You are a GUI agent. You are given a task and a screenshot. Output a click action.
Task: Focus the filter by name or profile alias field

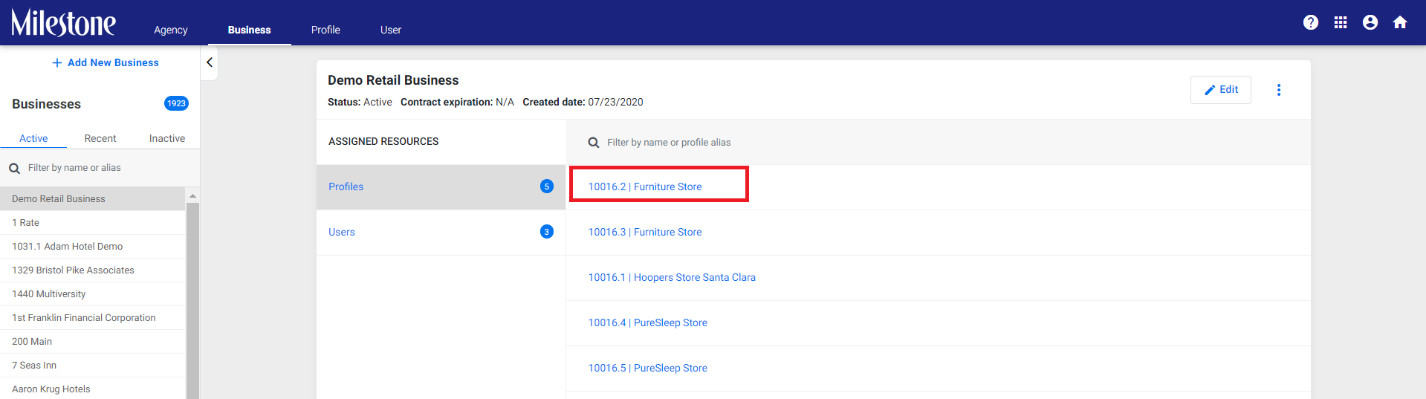[x=938, y=143]
